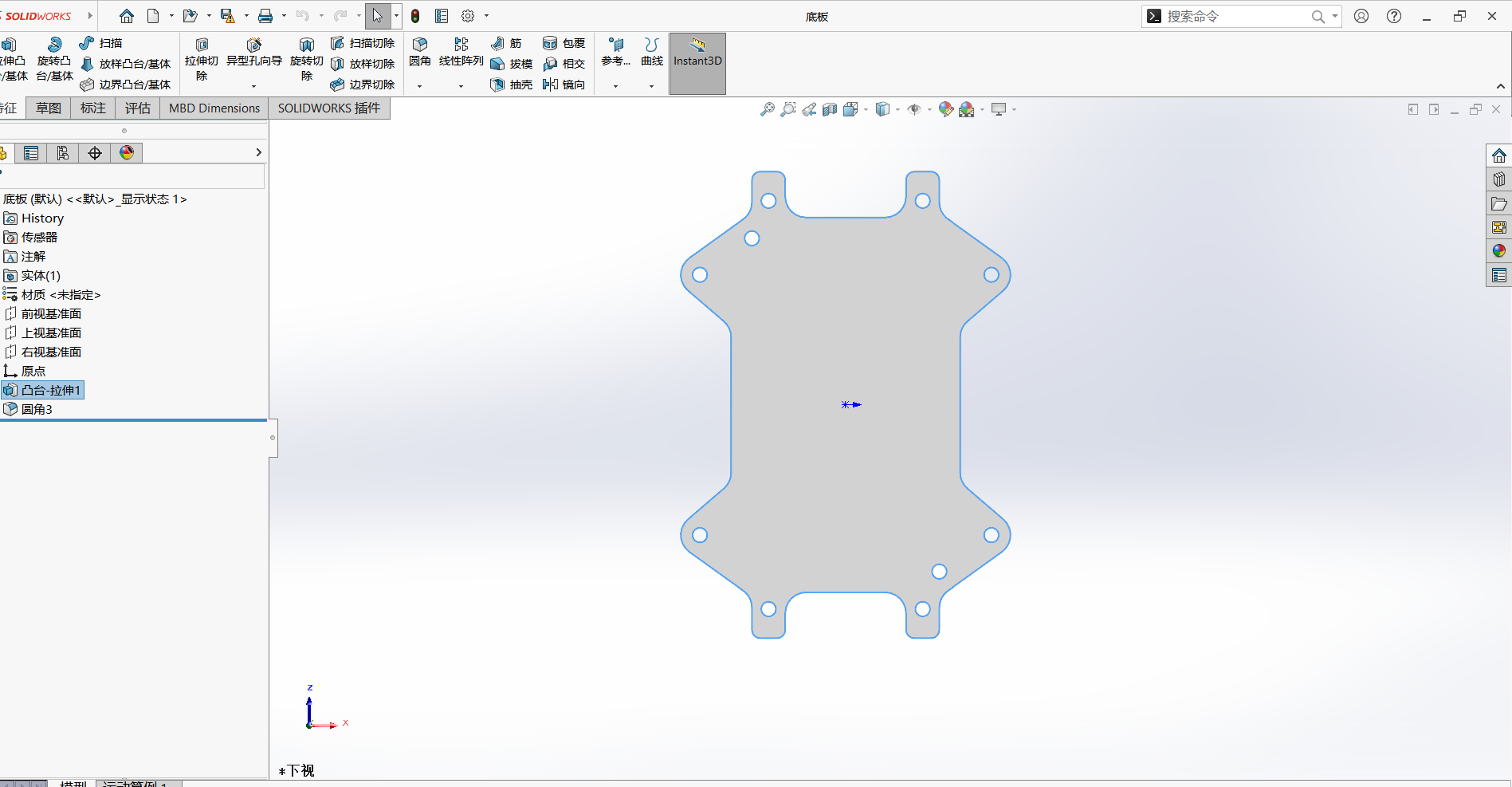Viewport: 1512px width, 787px height.
Task: Open the Help question mark icon
Action: pos(1394,16)
